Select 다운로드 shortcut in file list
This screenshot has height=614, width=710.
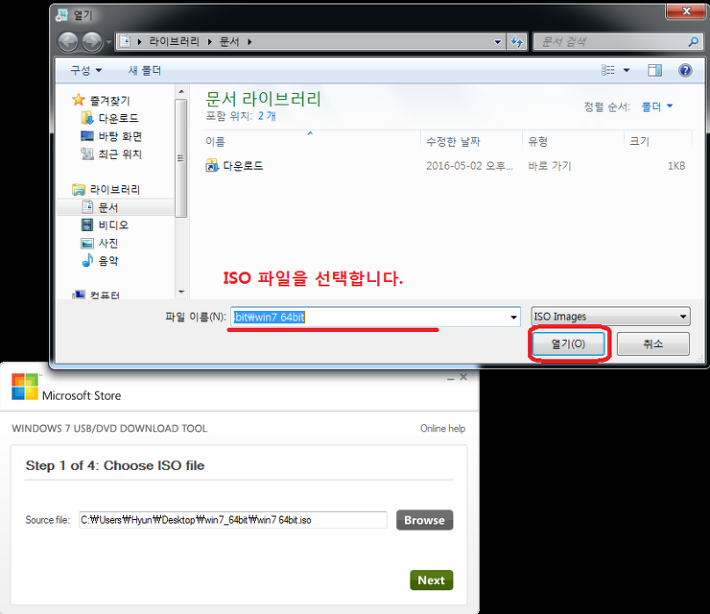tap(234, 166)
